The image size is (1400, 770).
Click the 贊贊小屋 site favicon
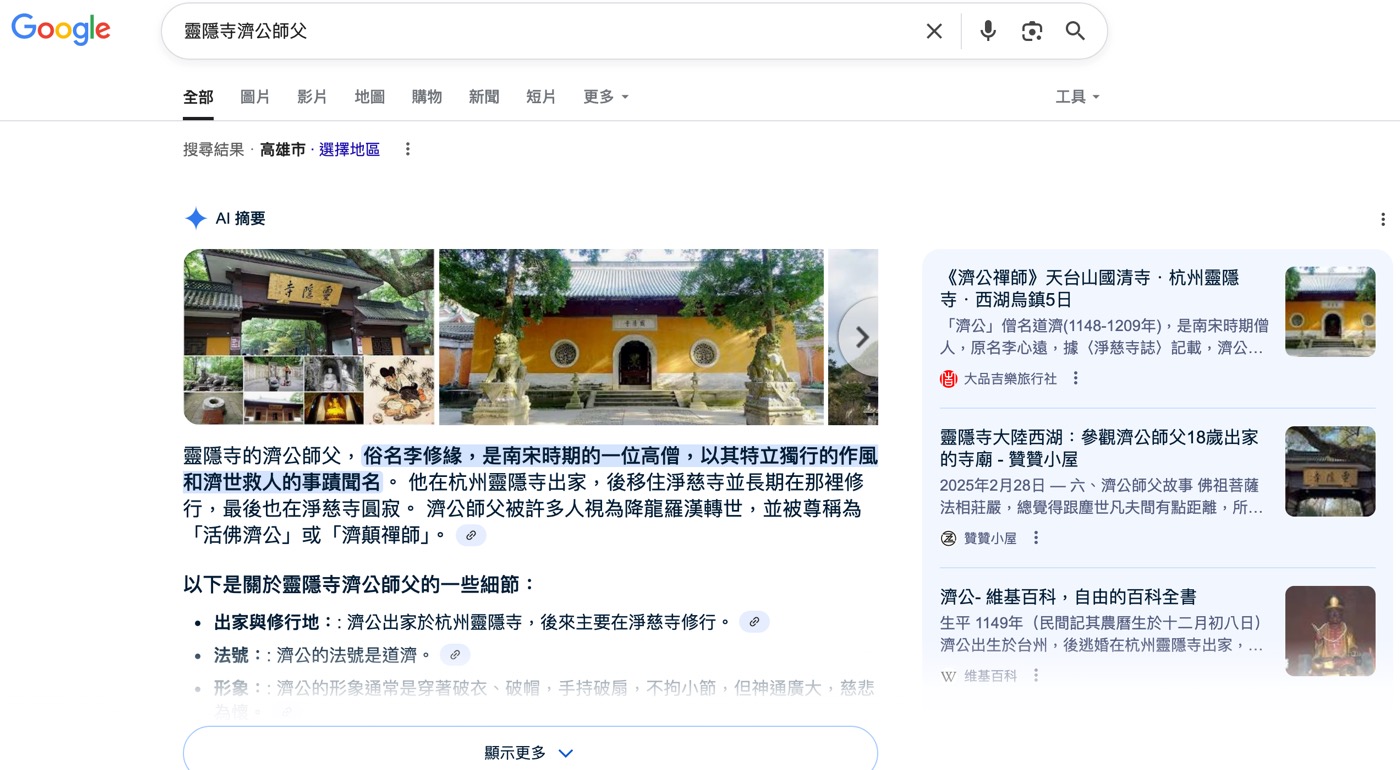pyautogui.click(x=948, y=538)
